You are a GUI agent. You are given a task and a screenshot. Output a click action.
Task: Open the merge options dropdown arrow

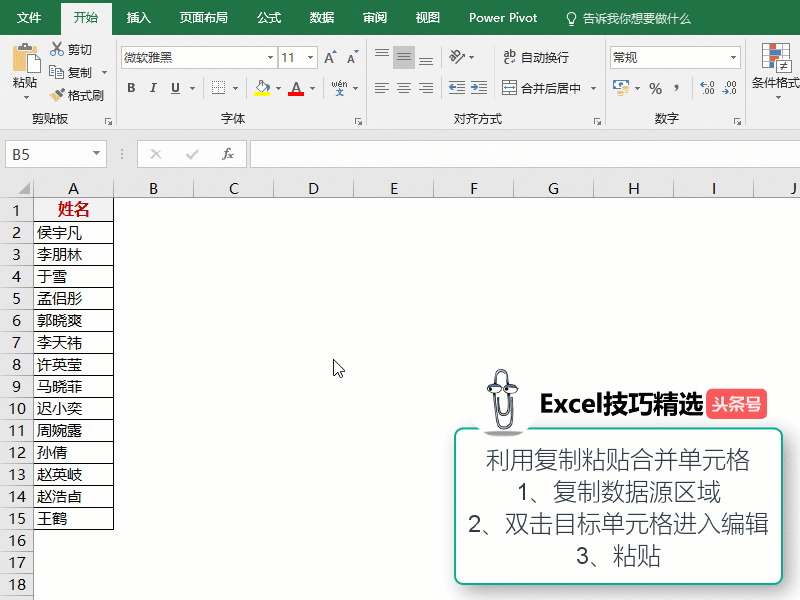(x=593, y=88)
